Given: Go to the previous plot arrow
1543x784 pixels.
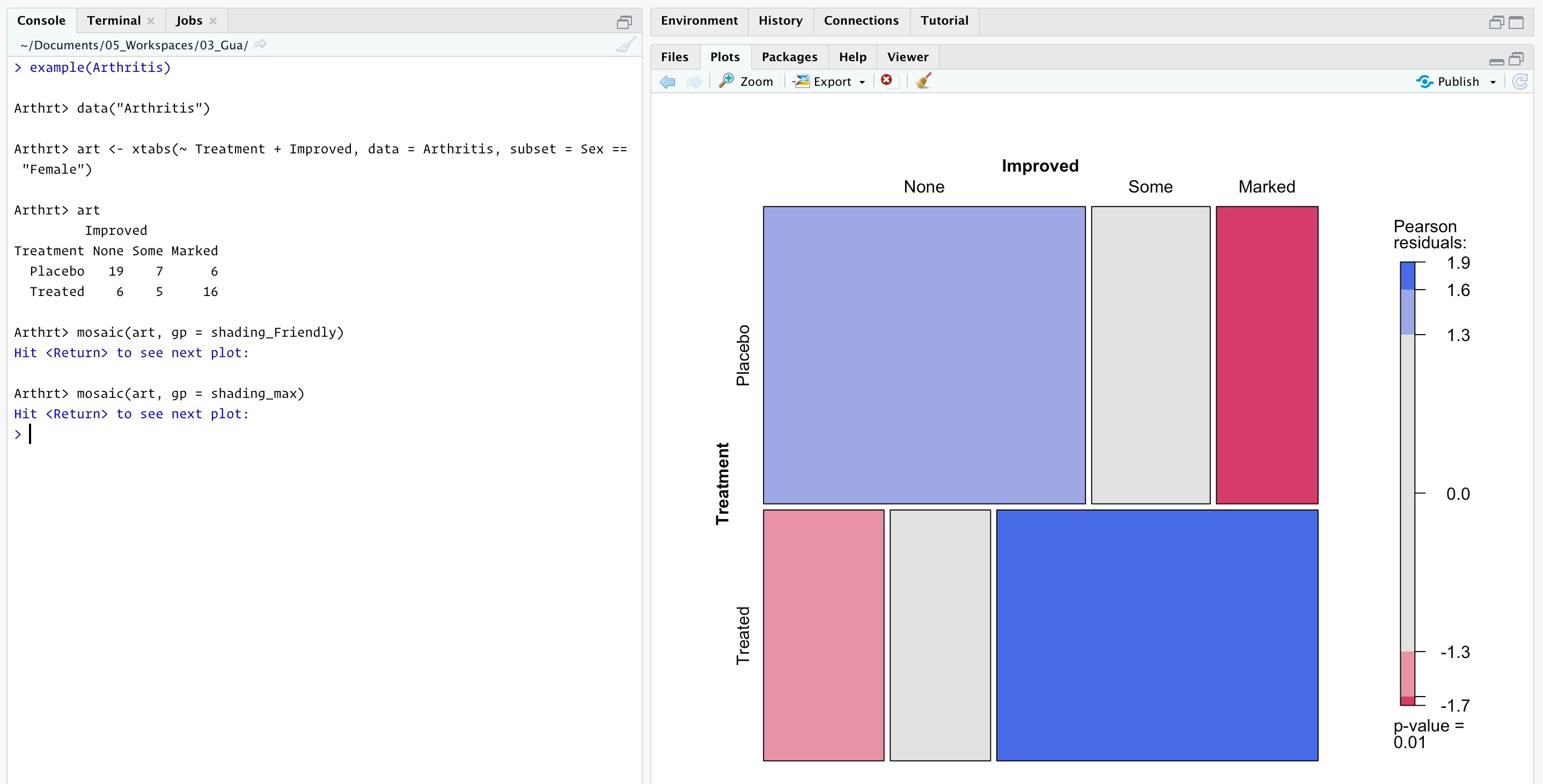Looking at the screenshot, I should point(667,82).
